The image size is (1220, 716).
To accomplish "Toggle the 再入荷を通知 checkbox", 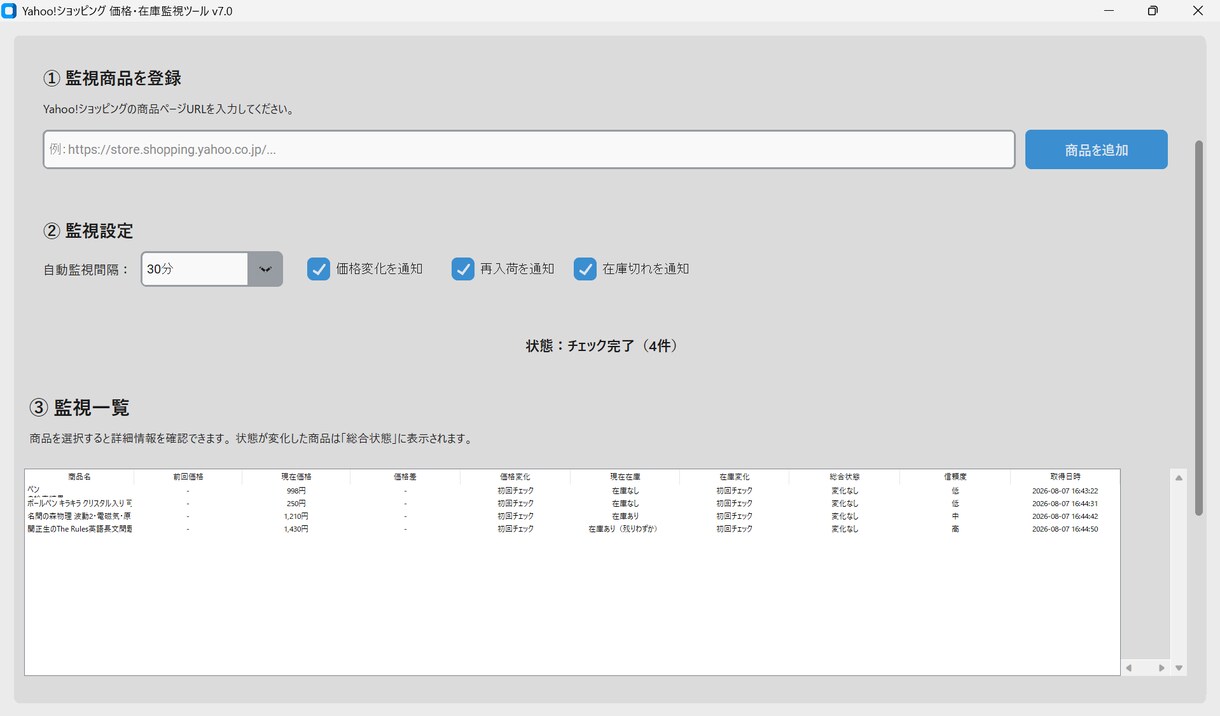I will coord(462,269).
